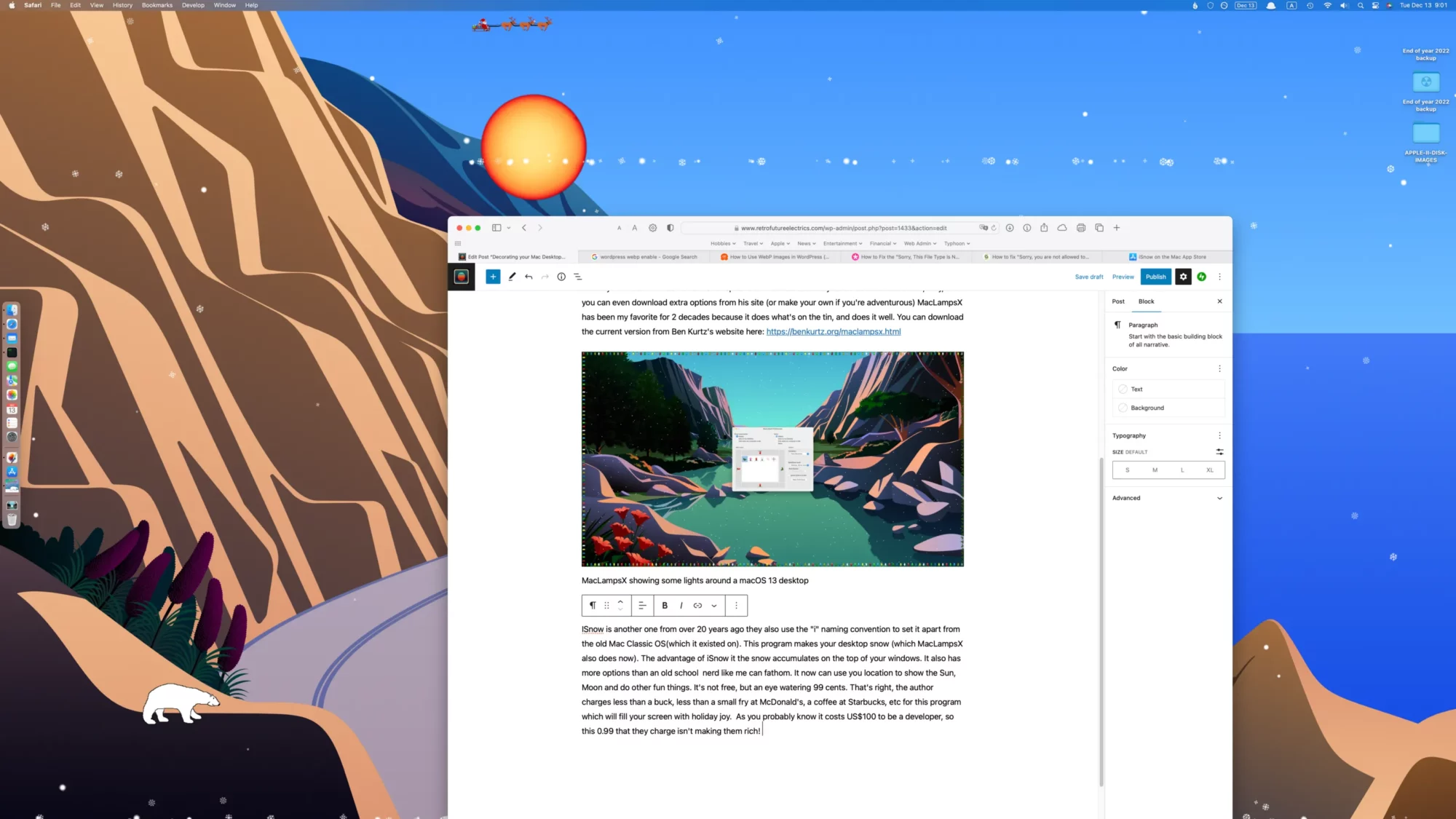This screenshot has height=819, width=1456.
Task: Toggle italic formatting in block toolbar
Action: [x=681, y=606]
